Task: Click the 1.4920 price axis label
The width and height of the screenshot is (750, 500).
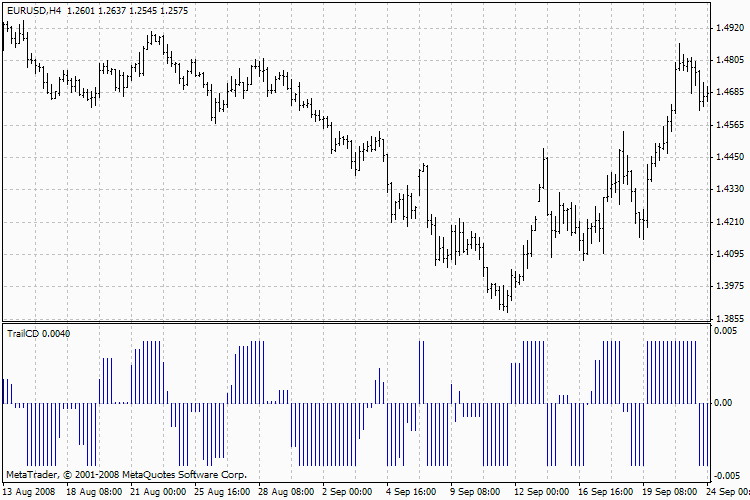Action: point(731,28)
